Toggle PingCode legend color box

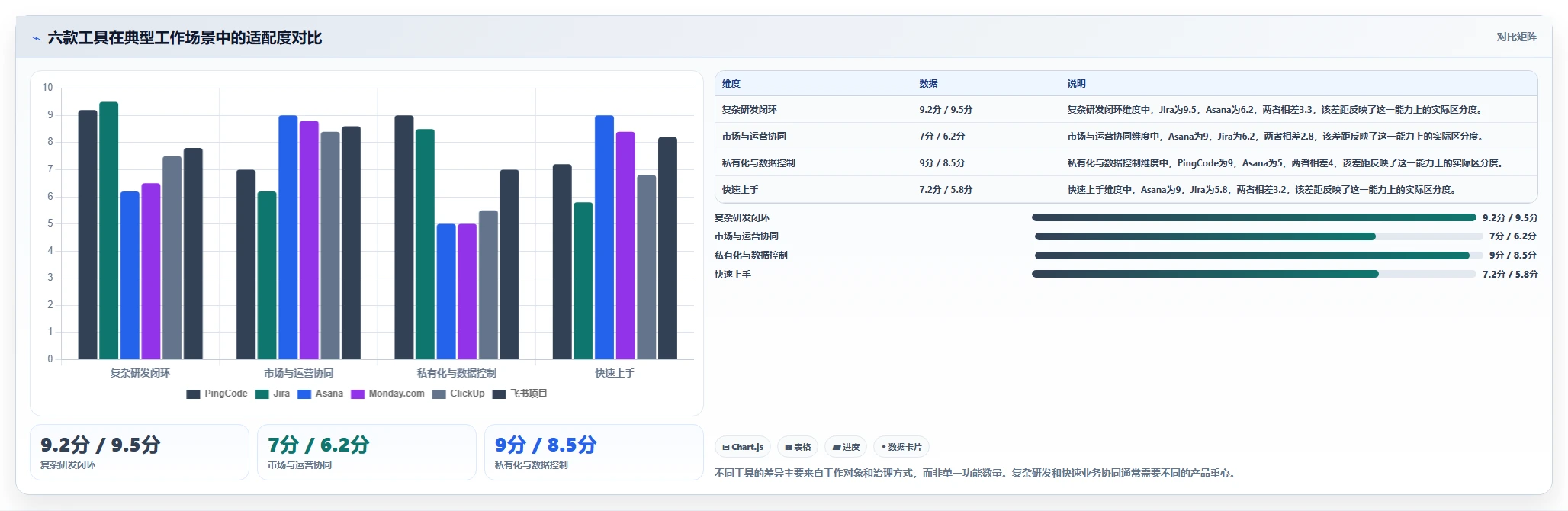point(193,394)
